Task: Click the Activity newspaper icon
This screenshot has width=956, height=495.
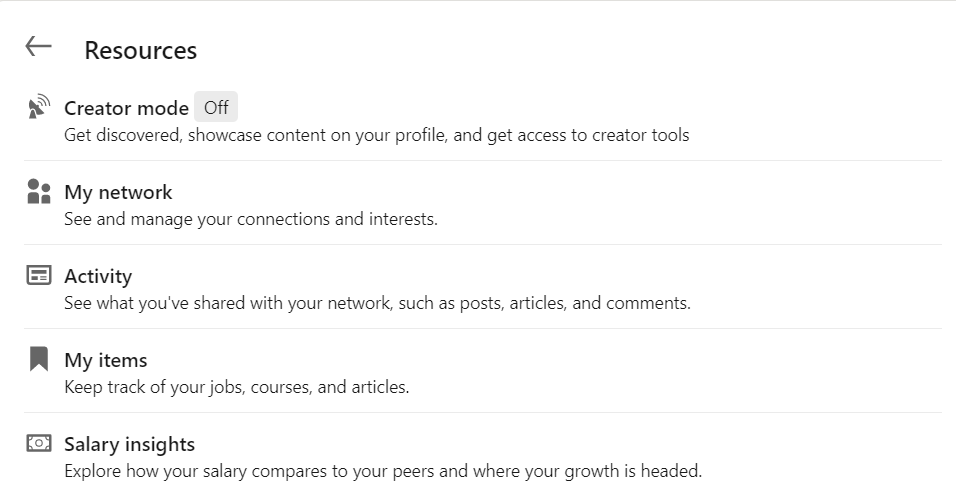Action: (x=38, y=276)
